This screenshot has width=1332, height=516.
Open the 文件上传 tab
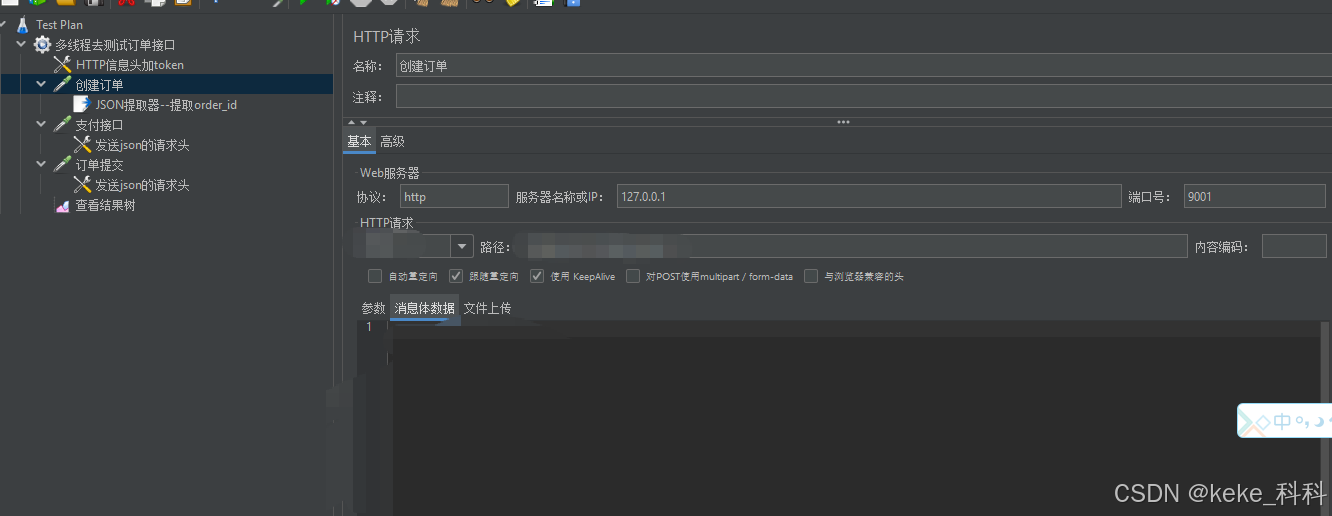pyautogui.click(x=487, y=308)
